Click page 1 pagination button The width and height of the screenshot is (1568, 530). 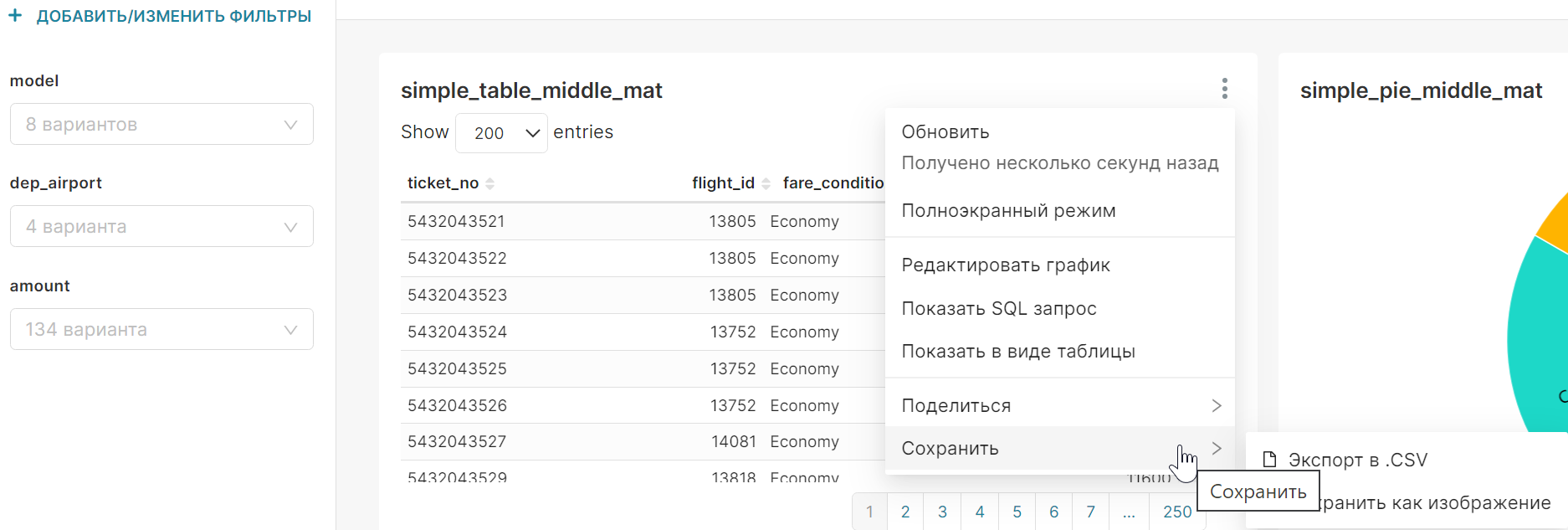[870, 512]
